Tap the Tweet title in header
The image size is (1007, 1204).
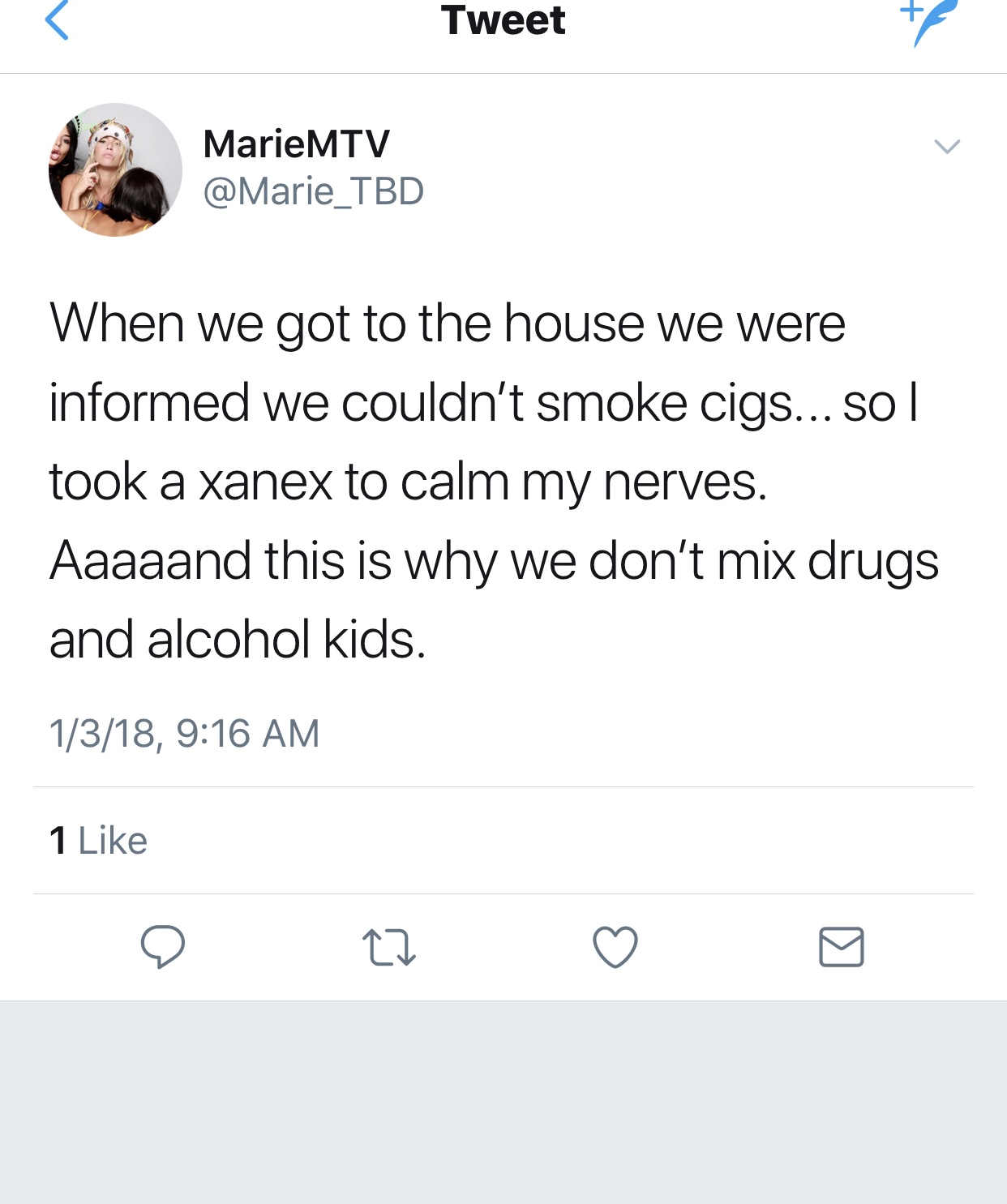click(503, 20)
